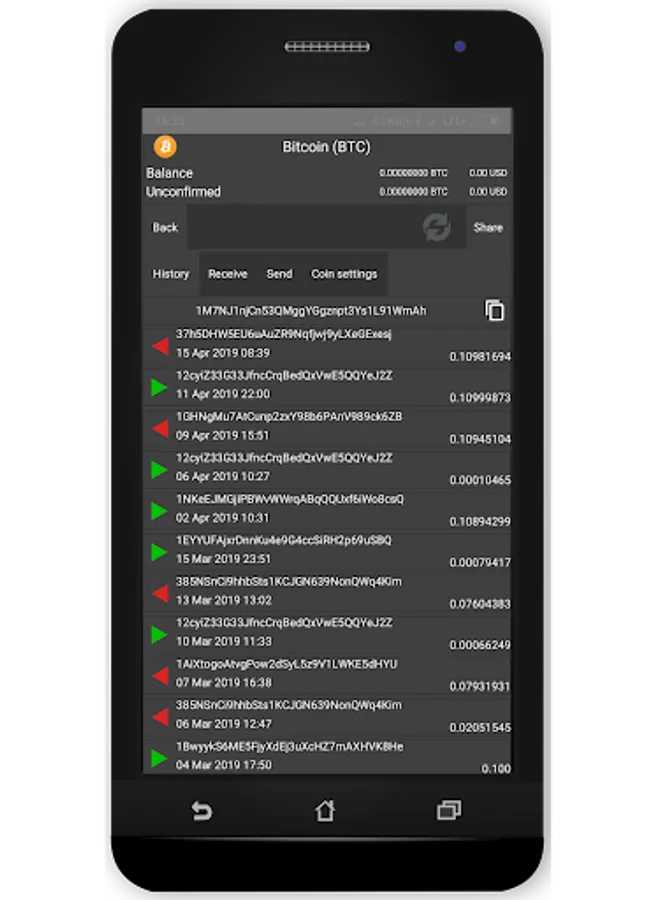Viewport: 656px width, 900px height.
Task: Click amount 0.10894299
Action: click(480, 521)
